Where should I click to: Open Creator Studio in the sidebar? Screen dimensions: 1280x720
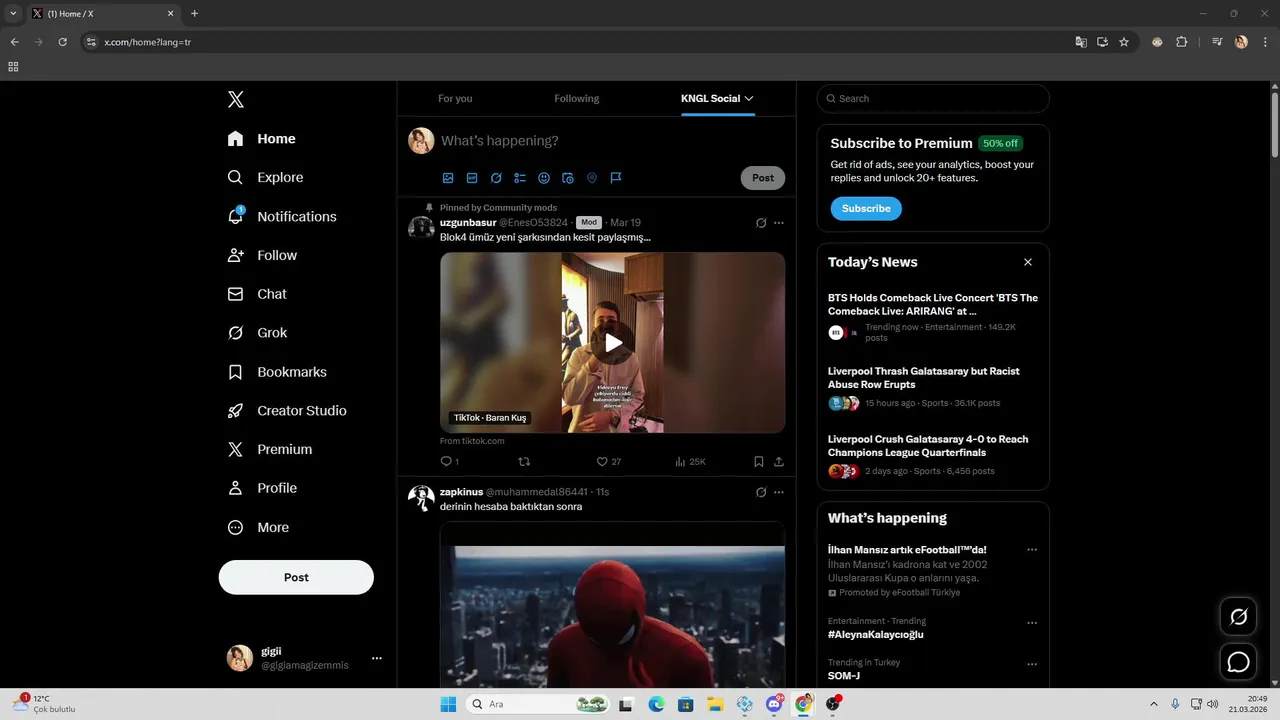pos(287,411)
